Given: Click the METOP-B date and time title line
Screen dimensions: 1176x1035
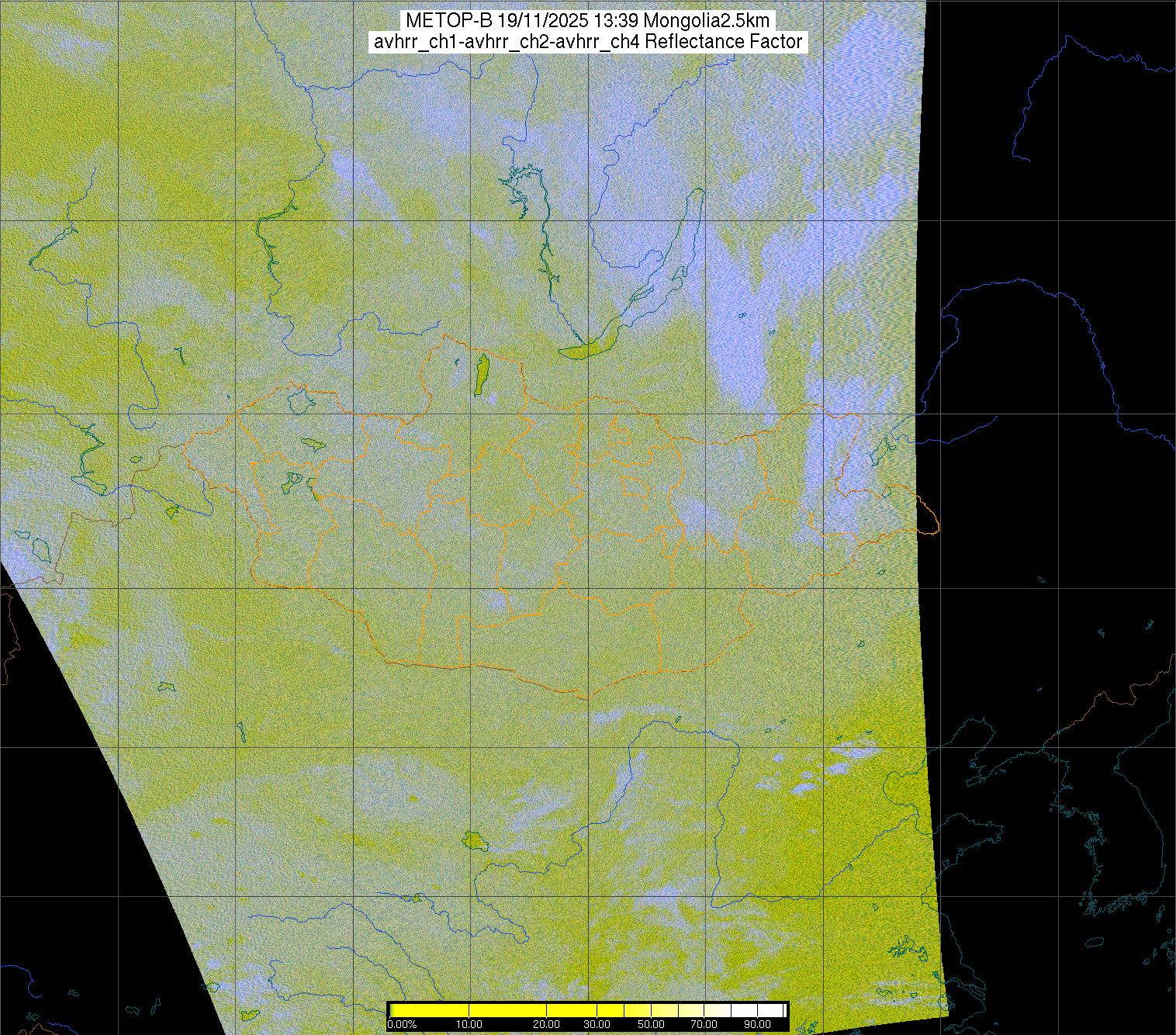Looking at the screenshot, I should coord(587,21).
